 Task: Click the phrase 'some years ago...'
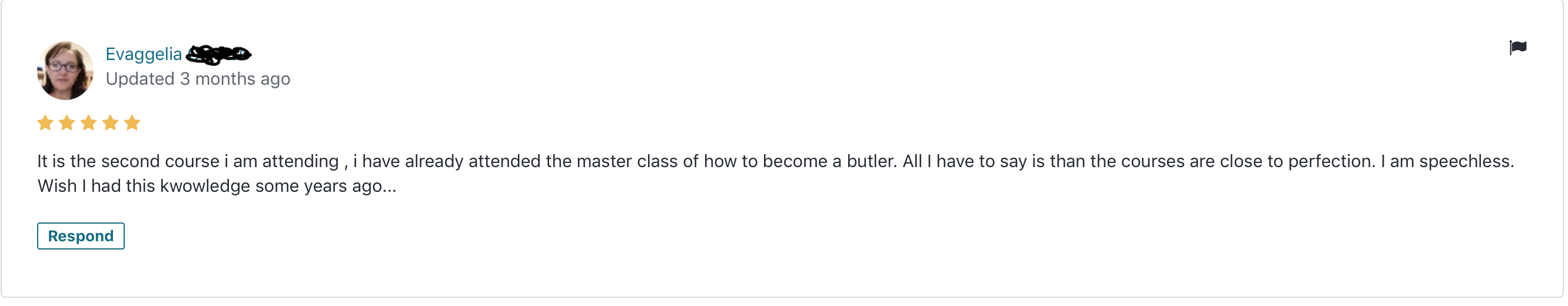(325, 186)
